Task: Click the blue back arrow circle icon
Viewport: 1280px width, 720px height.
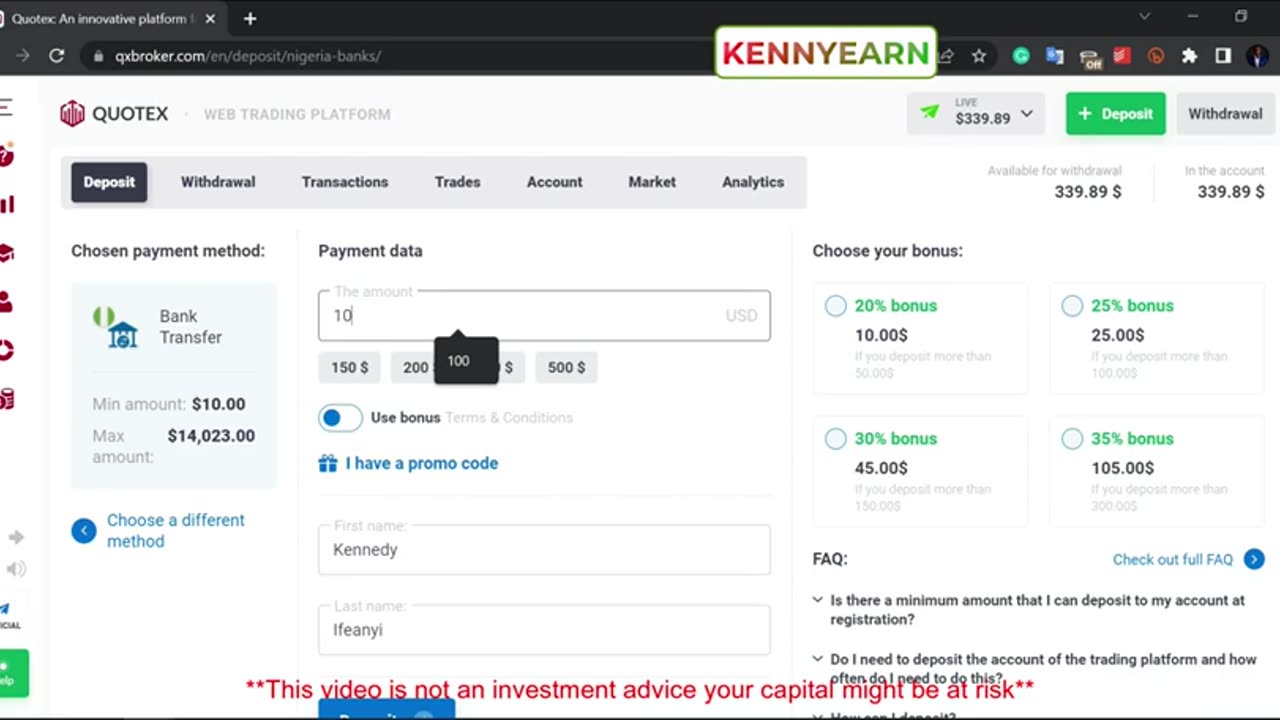Action: click(84, 530)
